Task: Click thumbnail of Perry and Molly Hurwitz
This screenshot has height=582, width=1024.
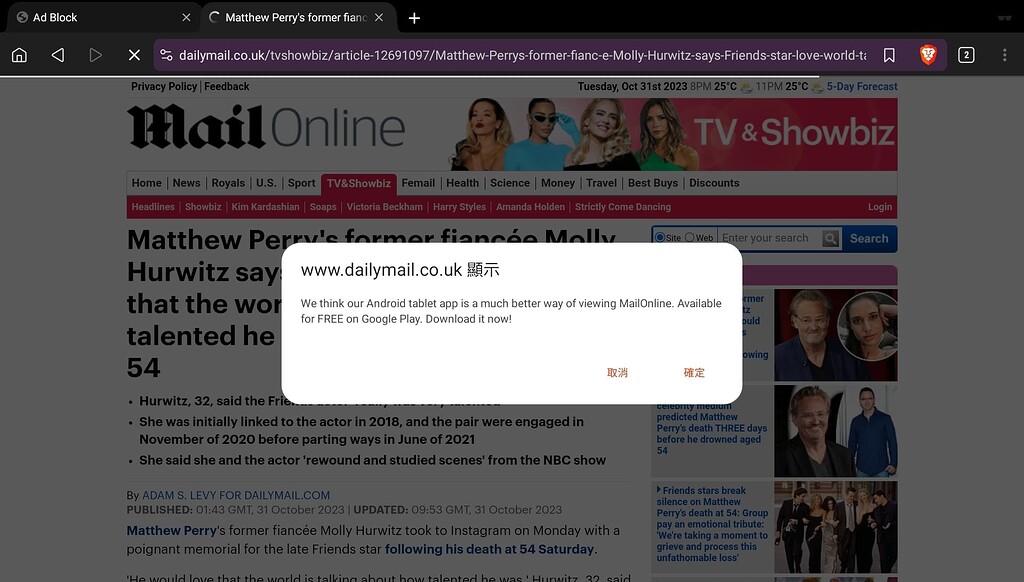Action: pyautogui.click(x=835, y=335)
